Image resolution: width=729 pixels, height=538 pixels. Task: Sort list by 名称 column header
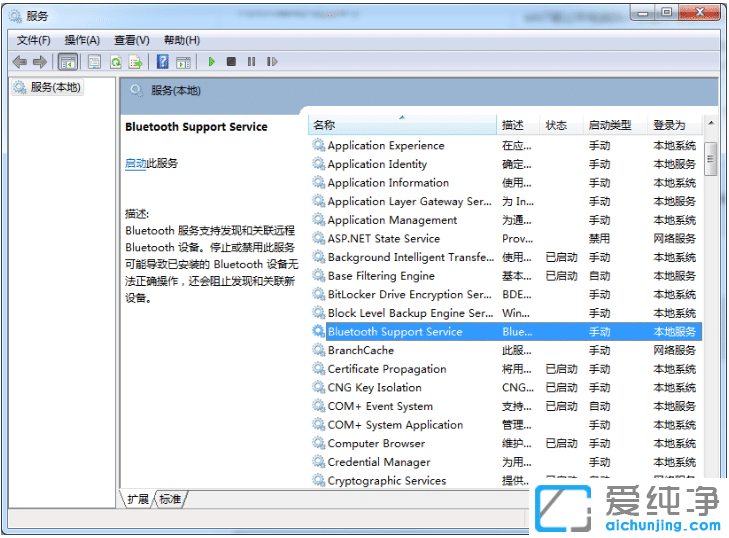click(400, 126)
